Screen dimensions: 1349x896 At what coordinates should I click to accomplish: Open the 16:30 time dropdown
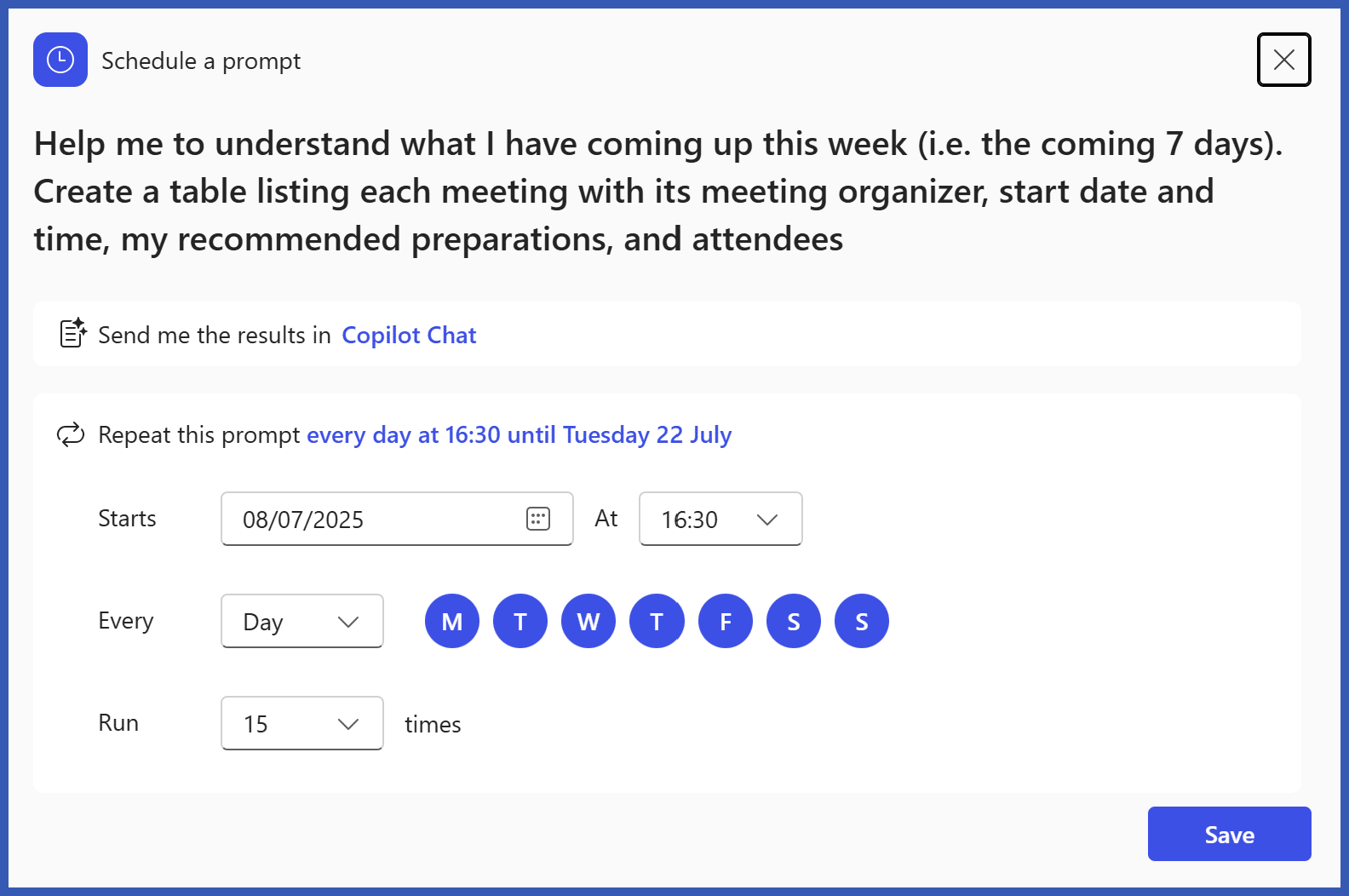pos(720,519)
